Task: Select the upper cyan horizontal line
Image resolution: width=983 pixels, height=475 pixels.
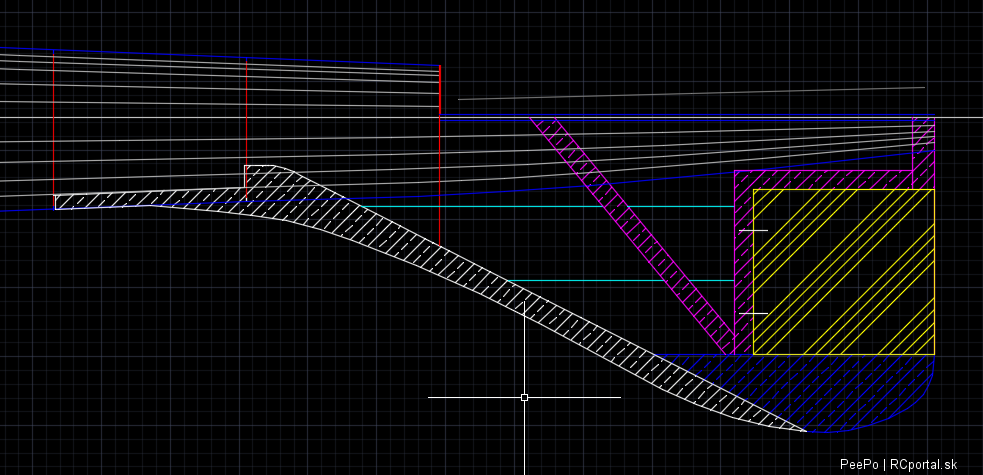Action: (547, 206)
